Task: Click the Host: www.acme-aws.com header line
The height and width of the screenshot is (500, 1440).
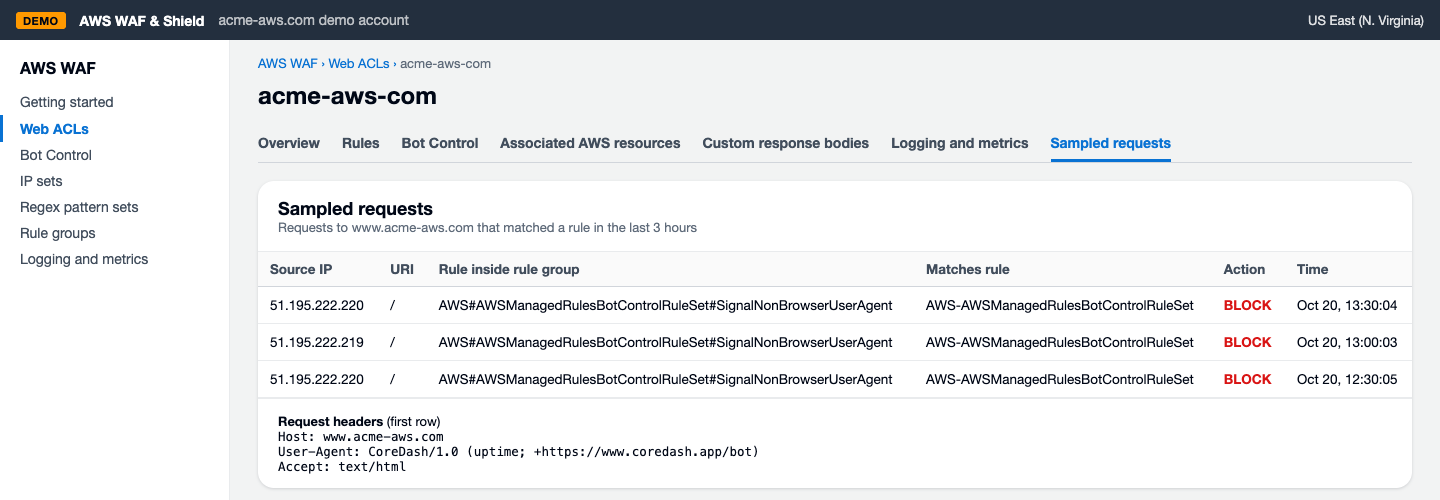Action: point(360,437)
